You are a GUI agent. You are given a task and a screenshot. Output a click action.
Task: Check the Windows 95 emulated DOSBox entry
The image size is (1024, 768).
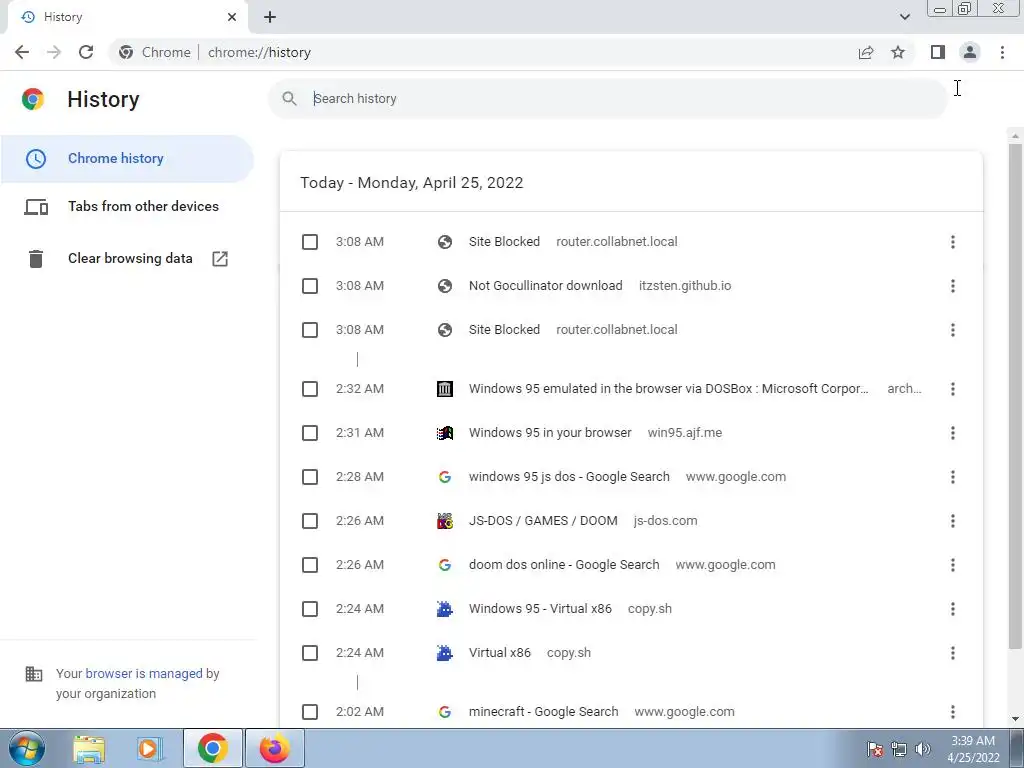pyautogui.click(x=310, y=389)
